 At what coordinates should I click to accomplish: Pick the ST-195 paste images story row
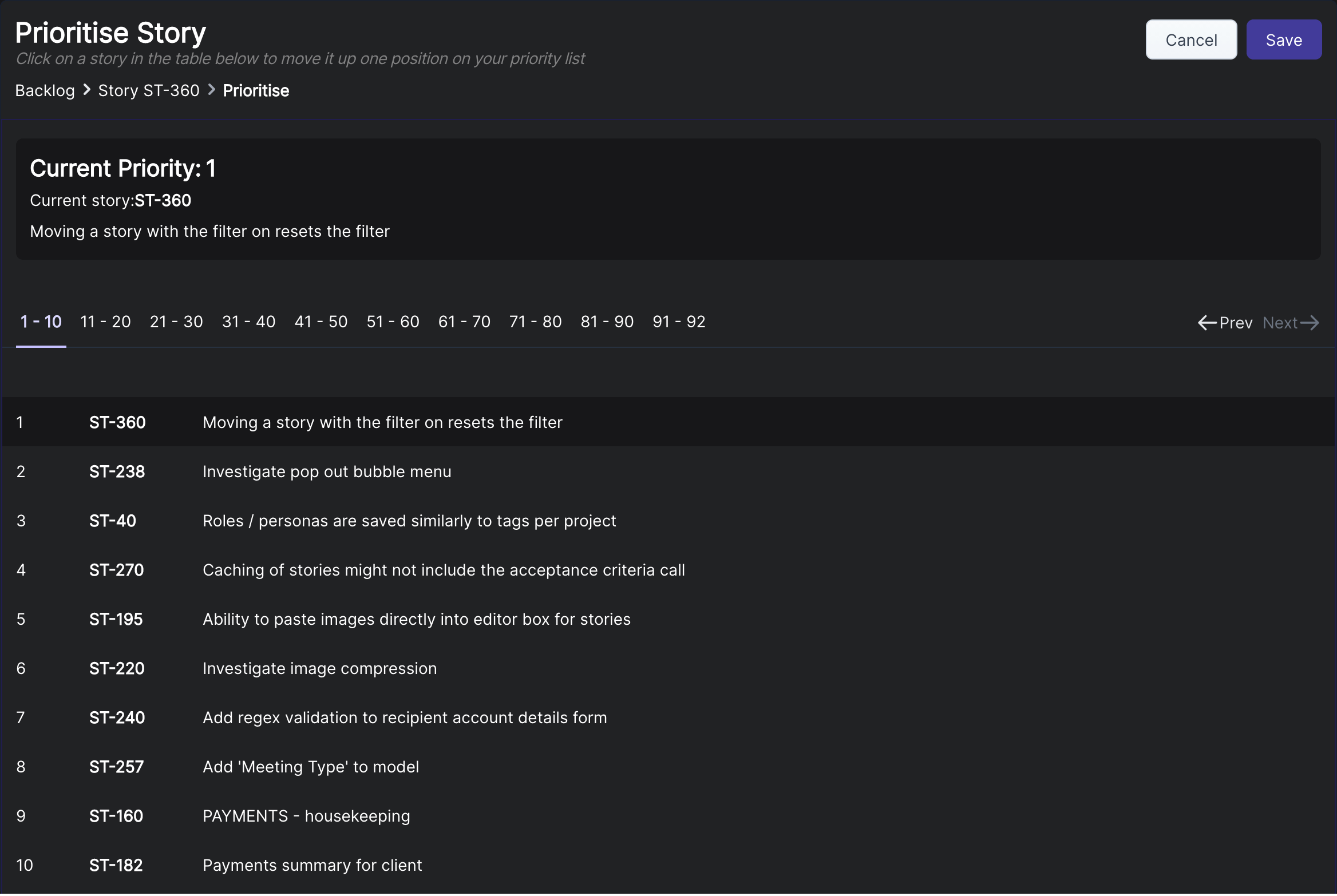tap(416, 619)
